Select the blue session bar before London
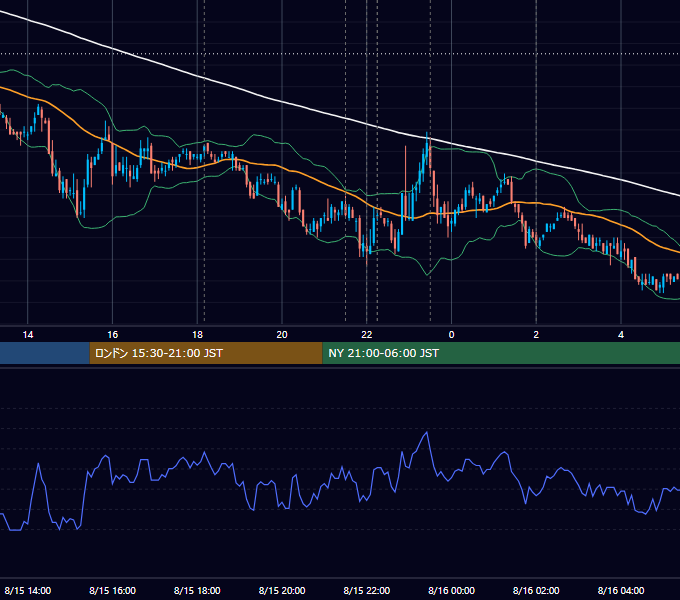Screen dimensions: 680x600 point(45,353)
